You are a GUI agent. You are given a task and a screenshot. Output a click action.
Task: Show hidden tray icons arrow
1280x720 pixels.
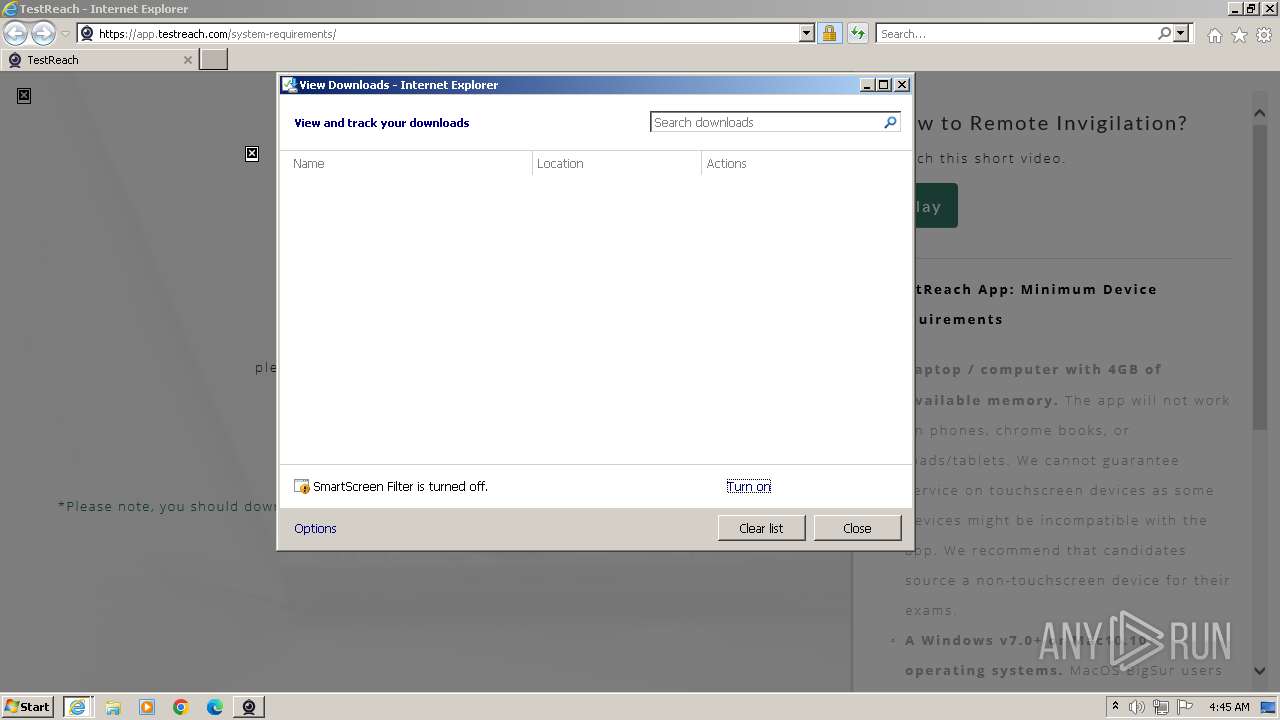(1115, 707)
